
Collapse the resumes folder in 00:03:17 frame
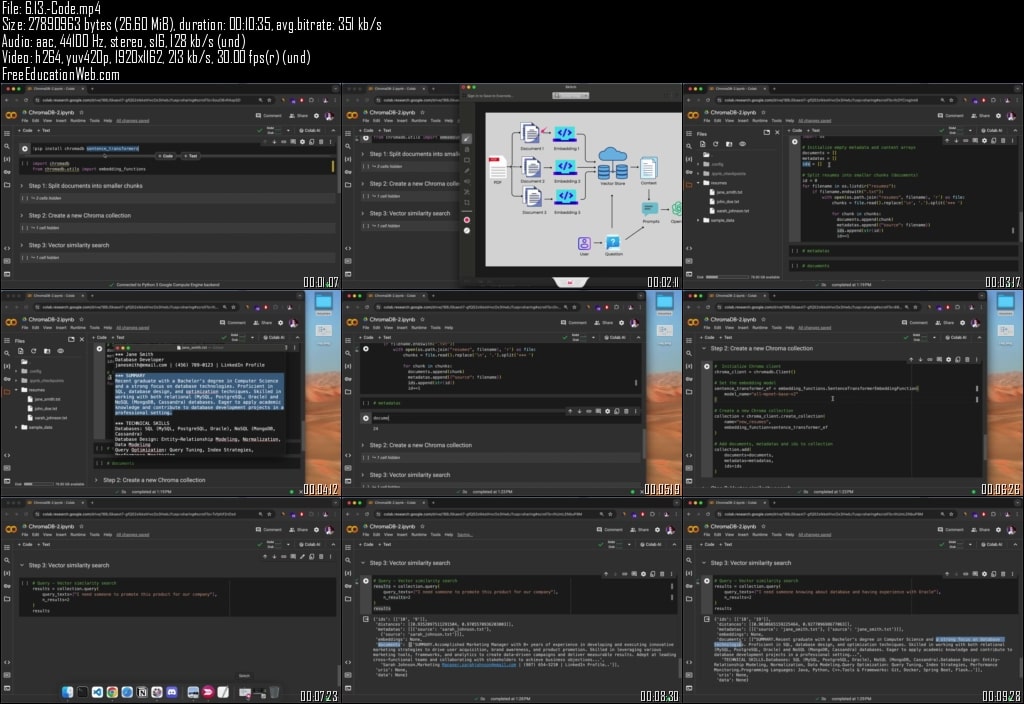(x=699, y=183)
